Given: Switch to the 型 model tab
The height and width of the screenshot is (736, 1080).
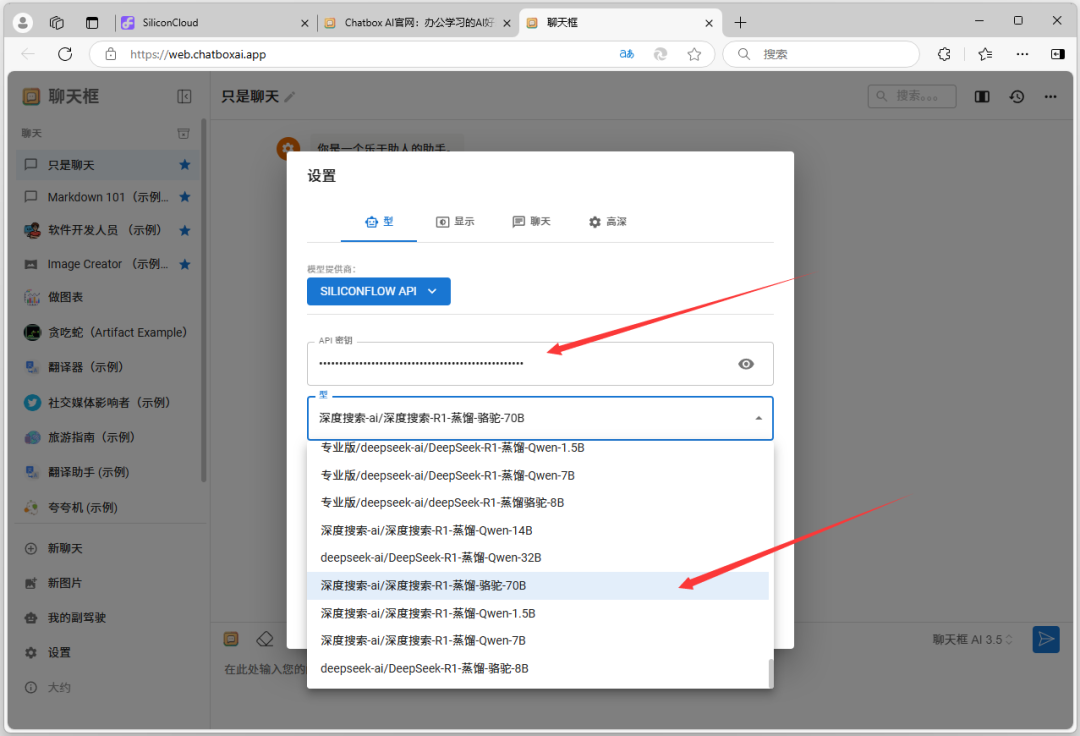Looking at the screenshot, I should [x=379, y=222].
